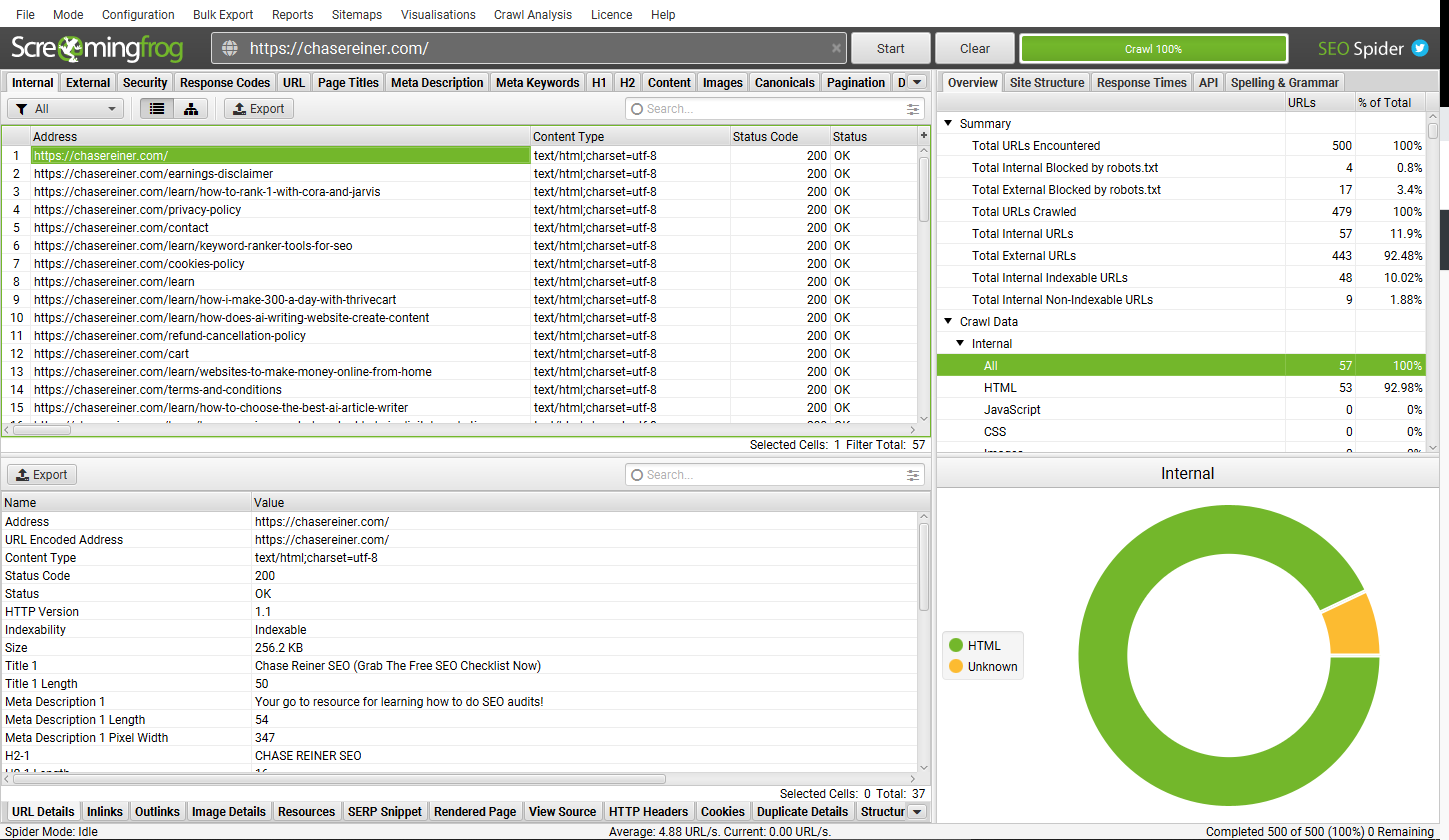Click the lower Export button
The width and height of the screenshot is (1449, 840).
point(42,475)
